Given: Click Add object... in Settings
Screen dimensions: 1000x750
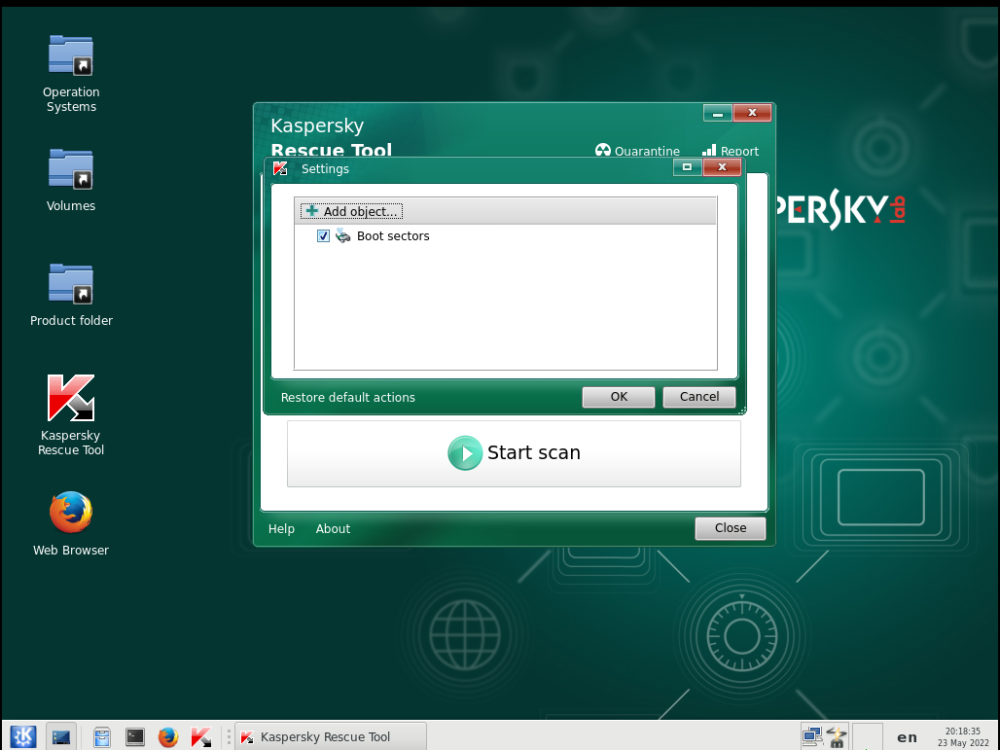Looking at the screenshot, I should point(351,211).
